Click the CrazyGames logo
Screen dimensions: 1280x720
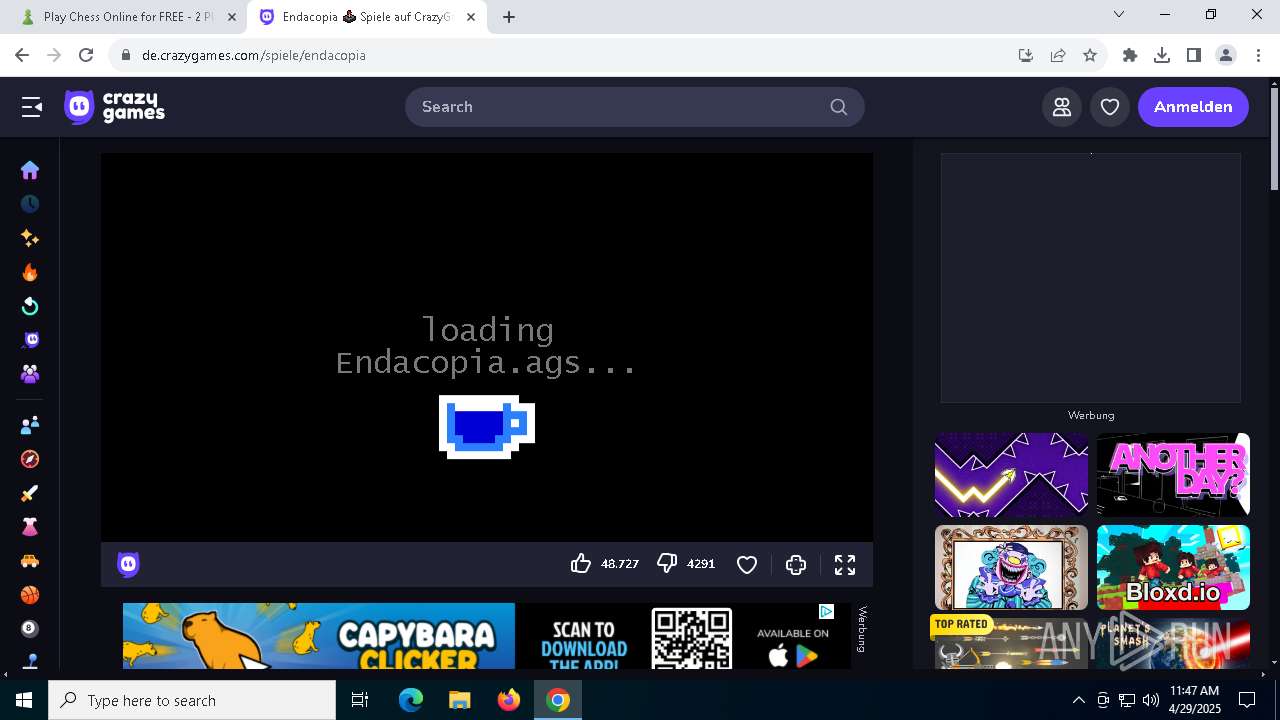pyautogui.click(x=114, y=107)
